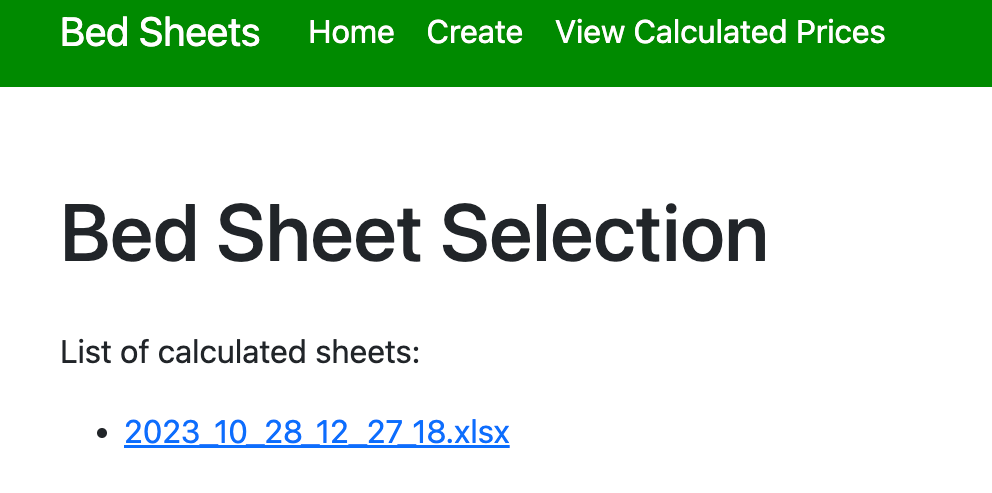Click the word 'Prices' in the navbar

[x=841, y=32]
